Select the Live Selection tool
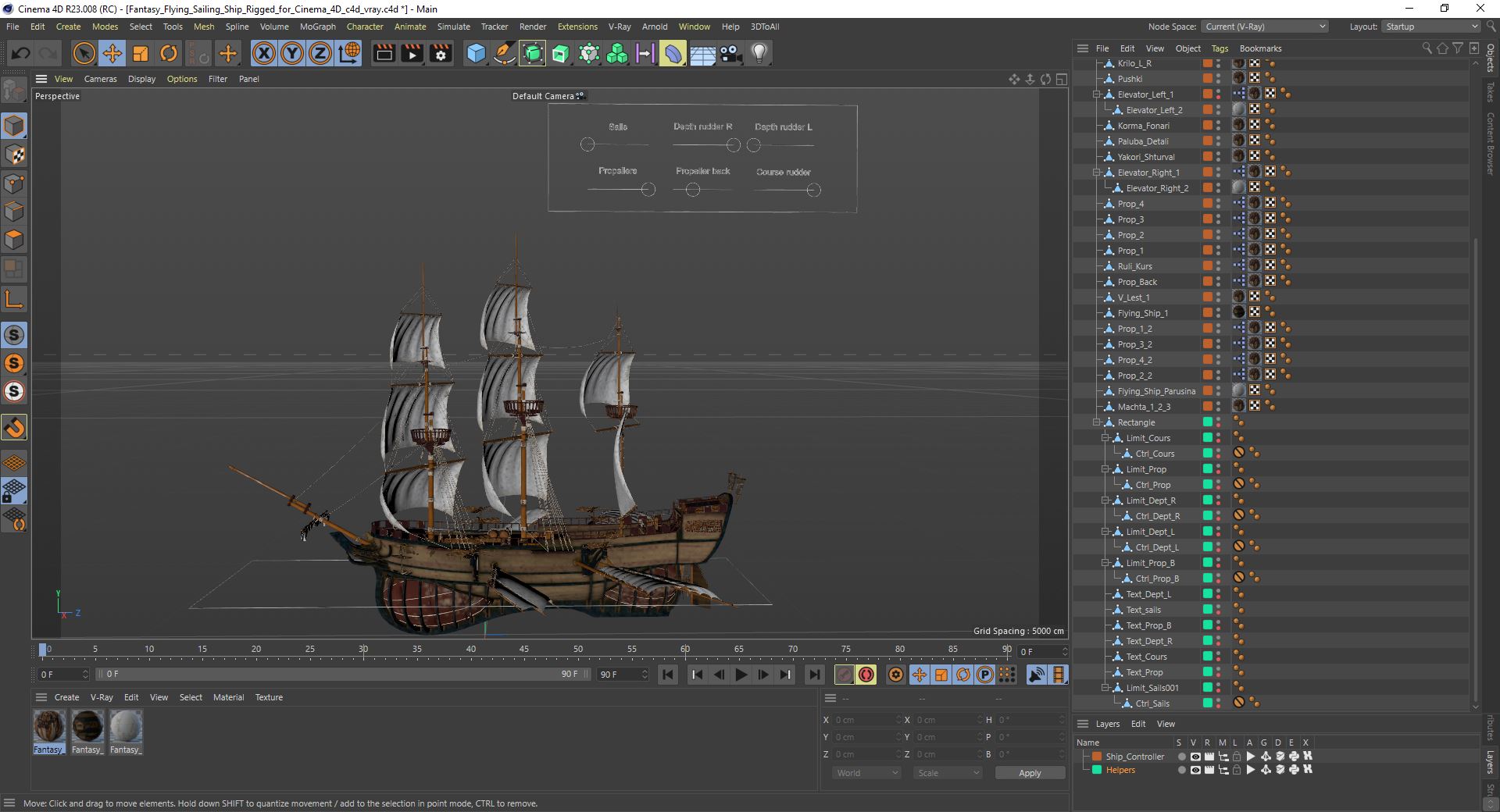1500x812 pixels. (x=84, y=53)
